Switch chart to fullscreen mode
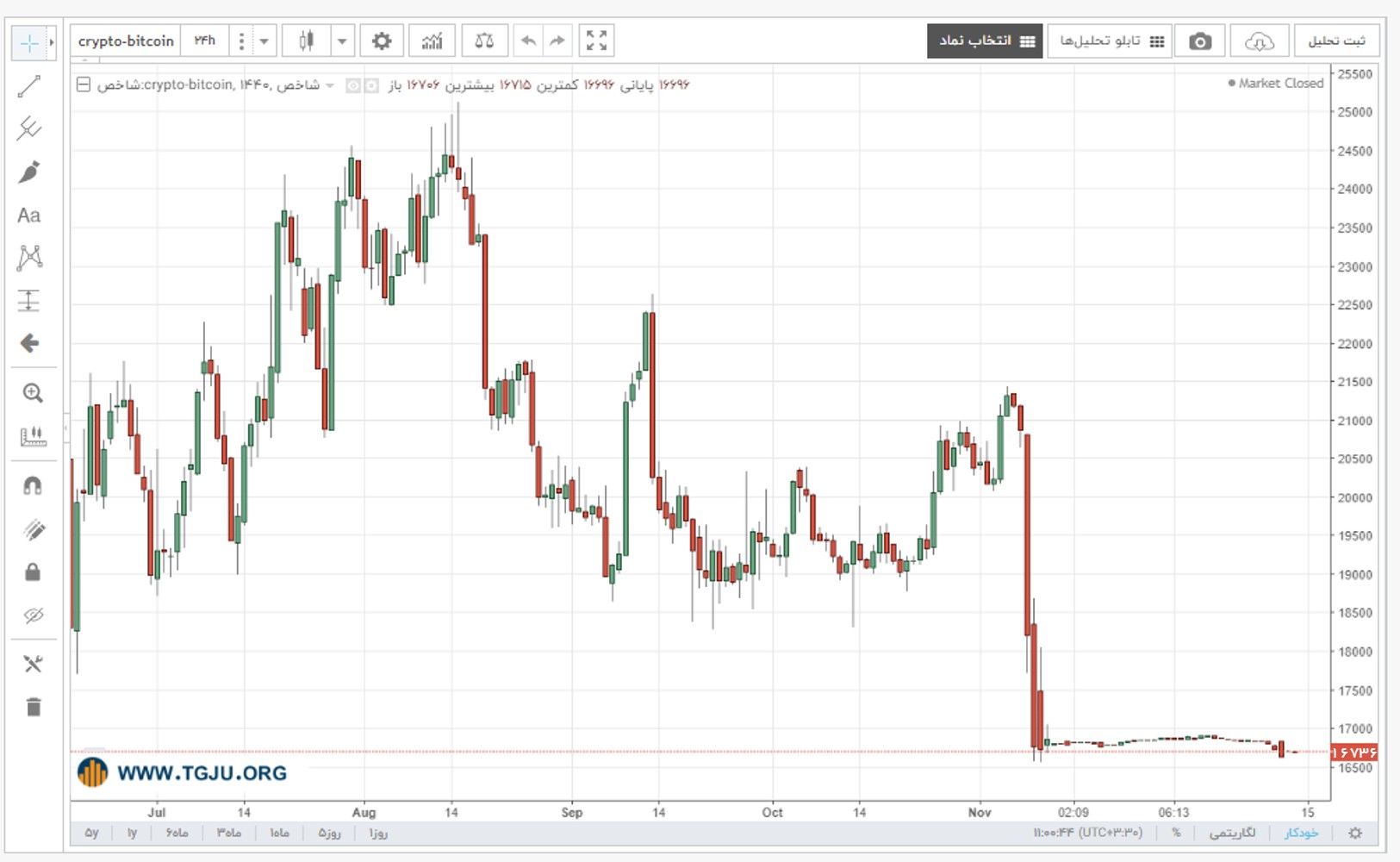 tap(596, 41)
